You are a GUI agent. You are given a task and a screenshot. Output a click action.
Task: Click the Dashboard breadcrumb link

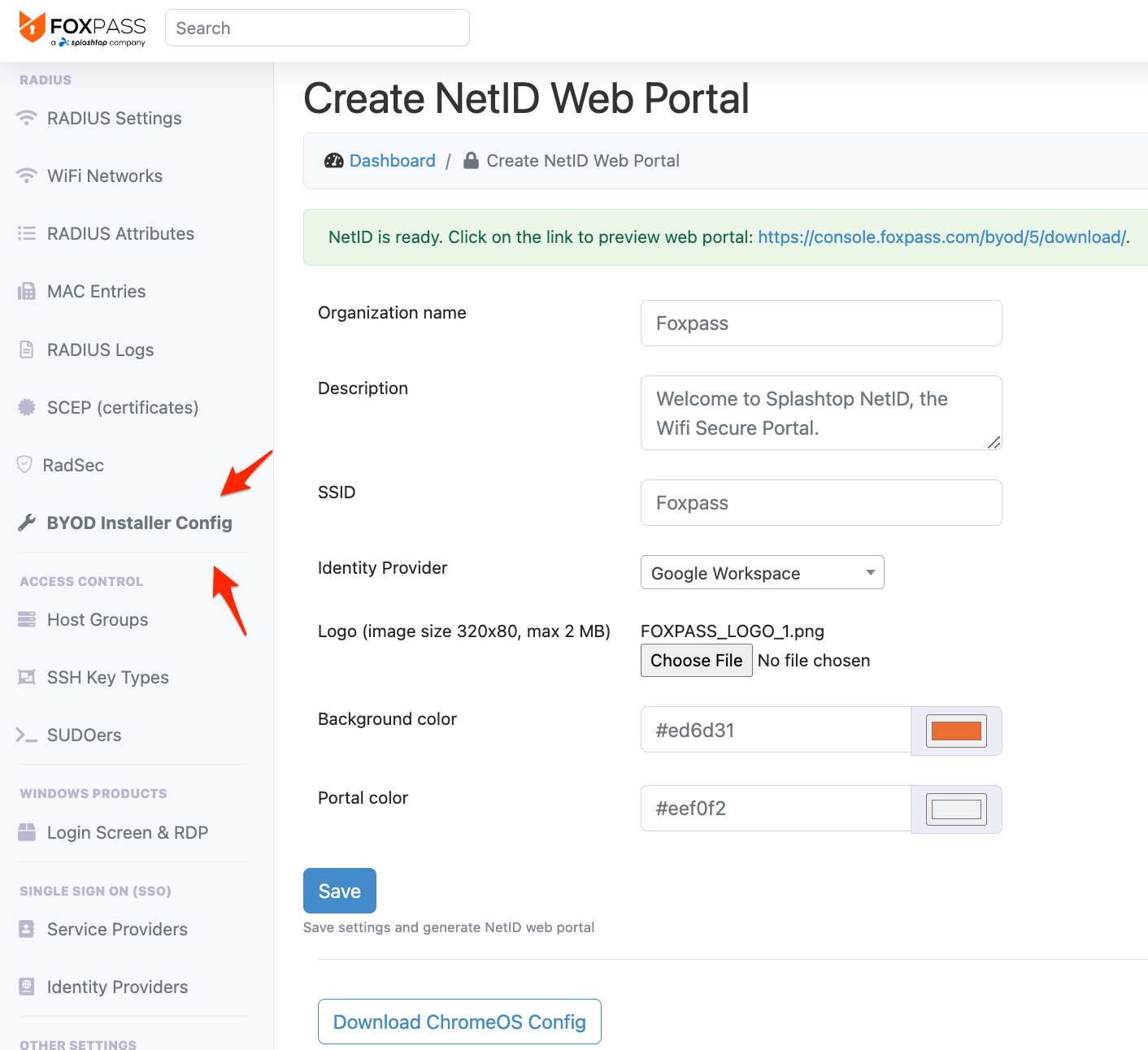pos(393,161)
